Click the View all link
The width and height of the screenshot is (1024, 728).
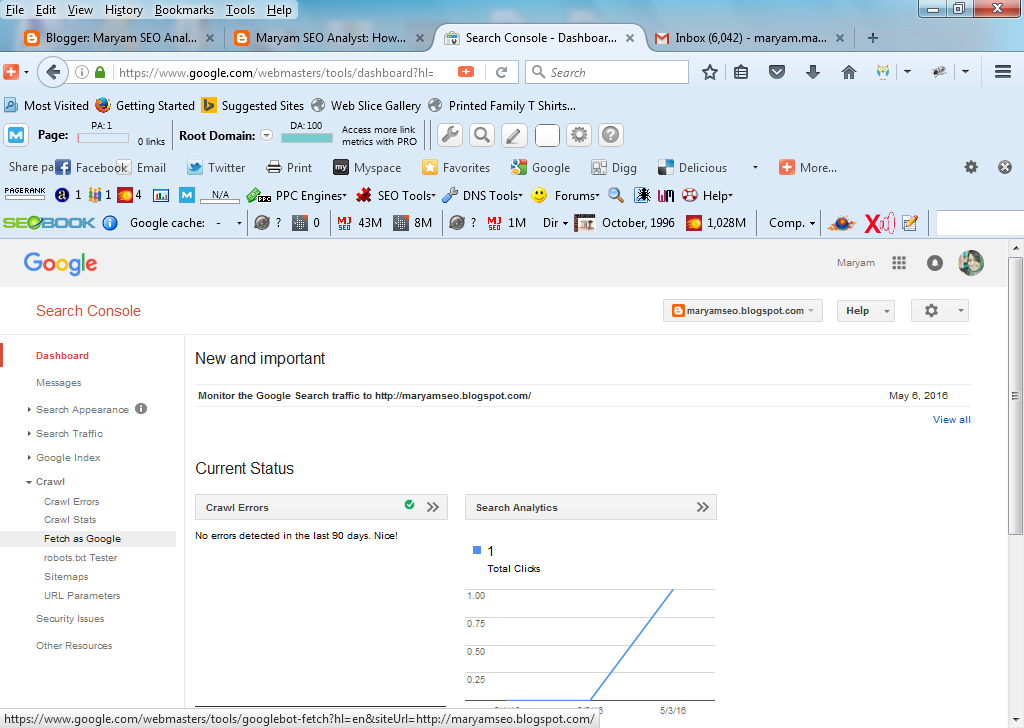[x=951, y=419]
